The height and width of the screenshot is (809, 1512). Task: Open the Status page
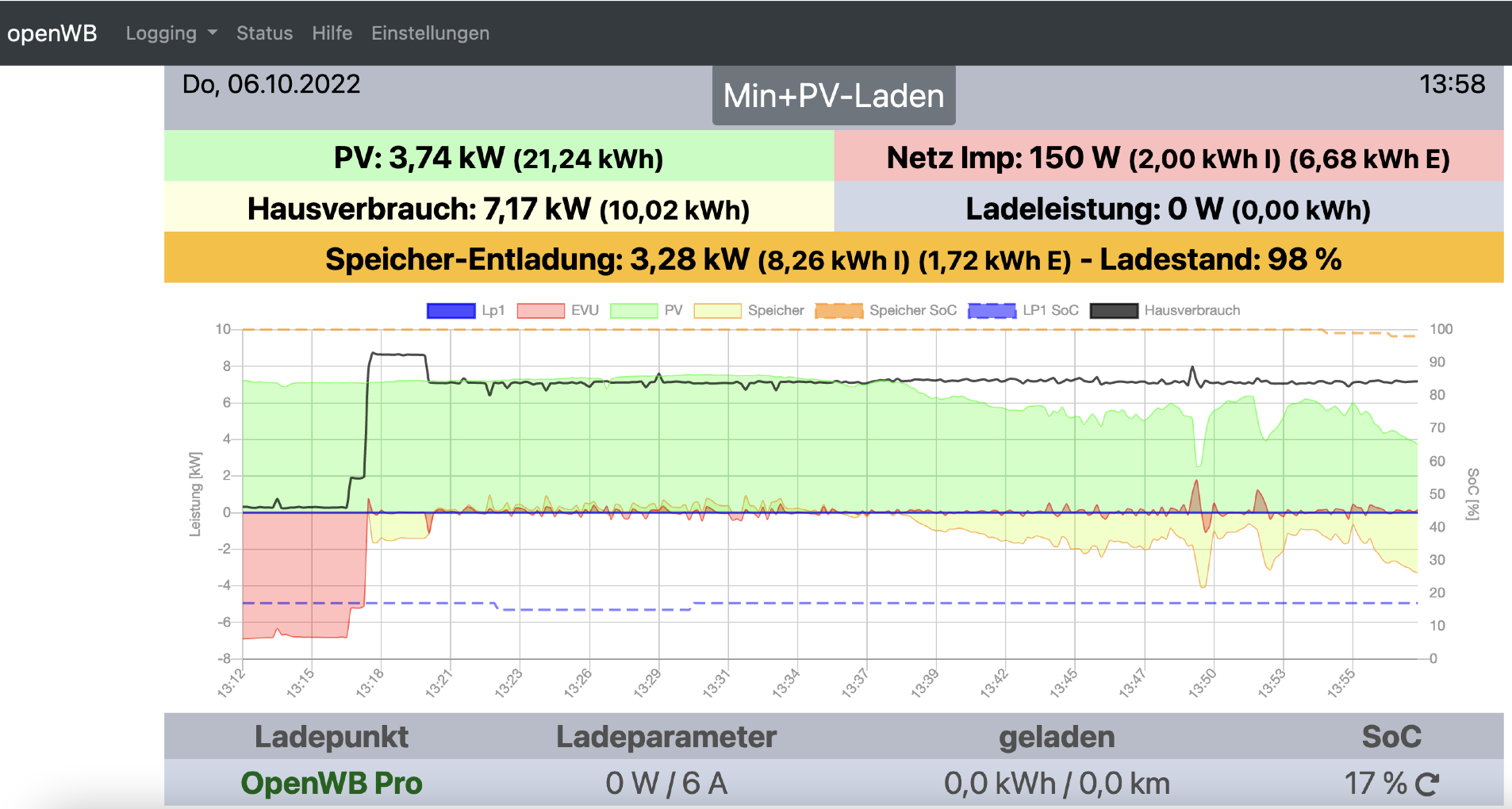[264, 33]
